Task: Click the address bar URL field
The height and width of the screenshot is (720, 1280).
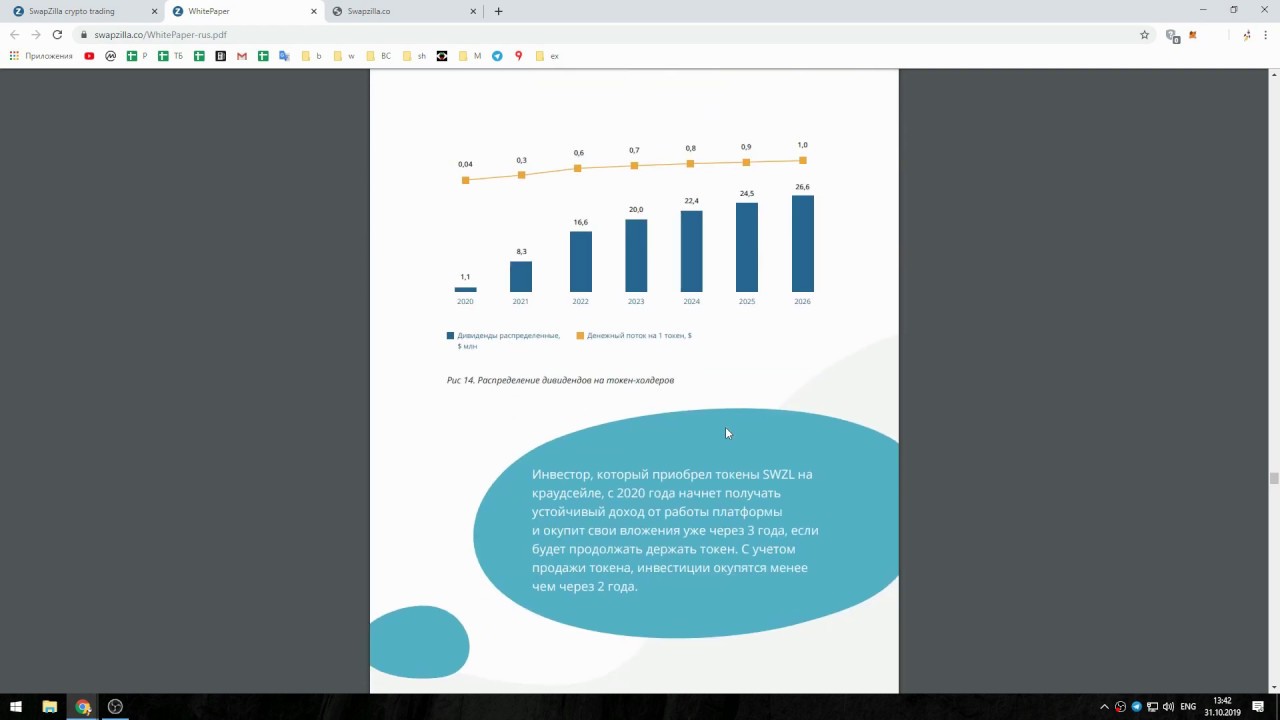Action: [x=610, y=34]
